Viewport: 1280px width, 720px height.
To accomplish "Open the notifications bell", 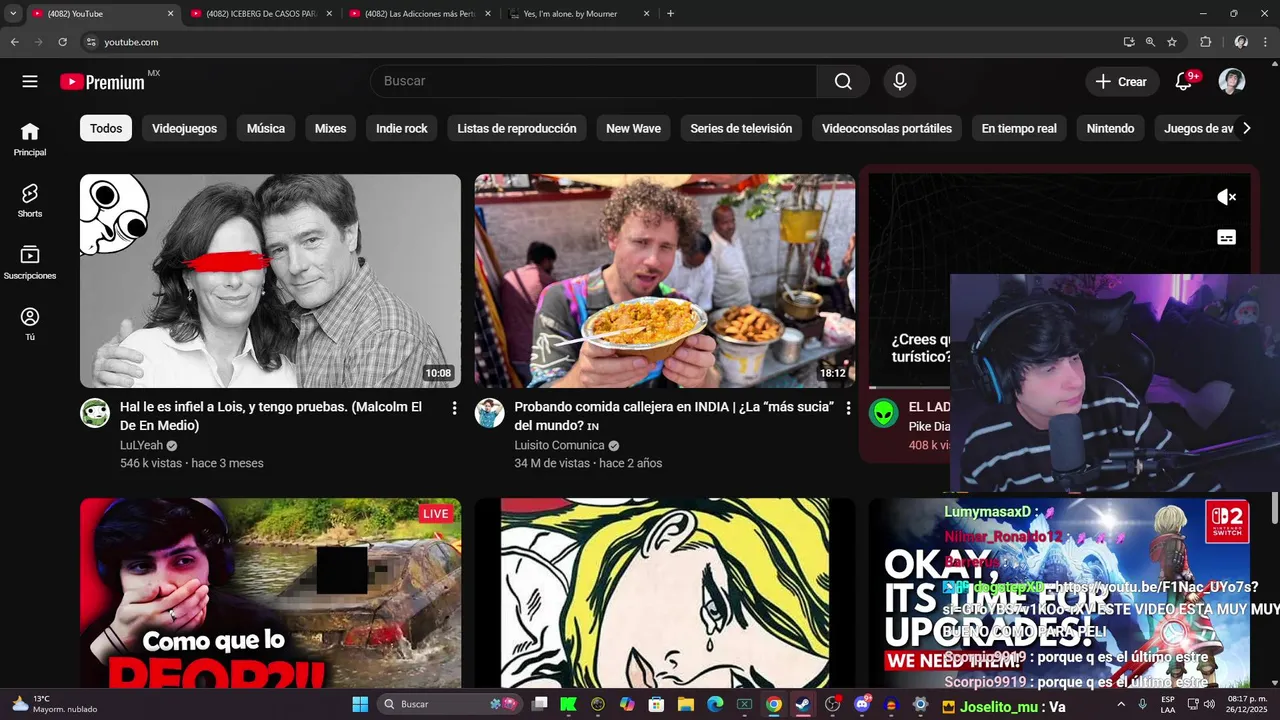I will pyautogui.click(x=1183, y=82).
